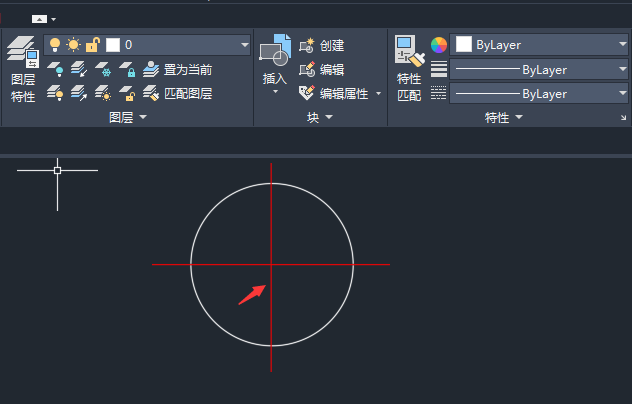The width and height of the screenshot is (632, 404).
Task: Click the layer Freeze snowflake icon
Action: click(x=103, y=69)
